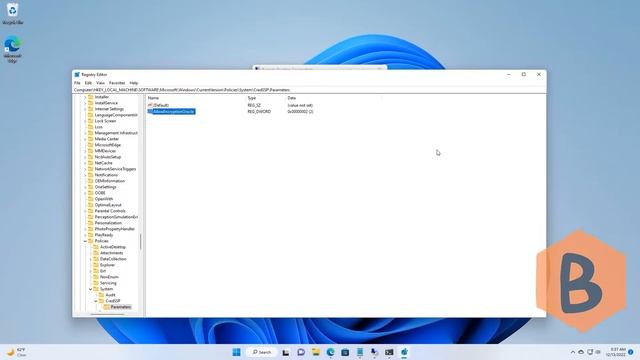The width and height of the screenshot is (640, 360).
Task: Expand the Audit key
Action: 96,295
